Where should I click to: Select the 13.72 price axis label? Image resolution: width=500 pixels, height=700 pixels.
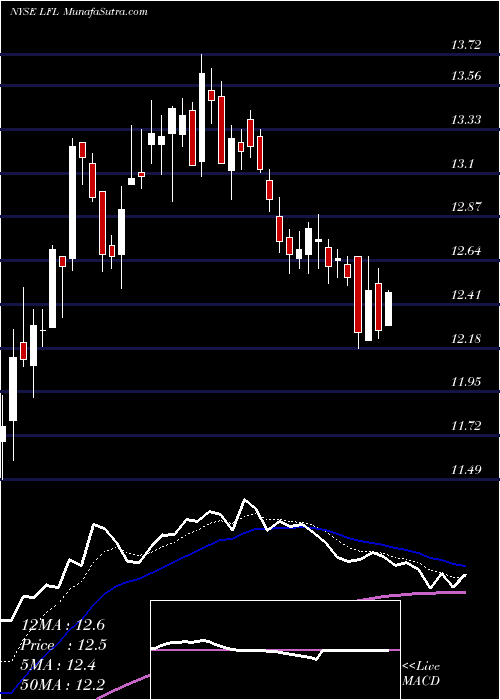tap(466, 44)
